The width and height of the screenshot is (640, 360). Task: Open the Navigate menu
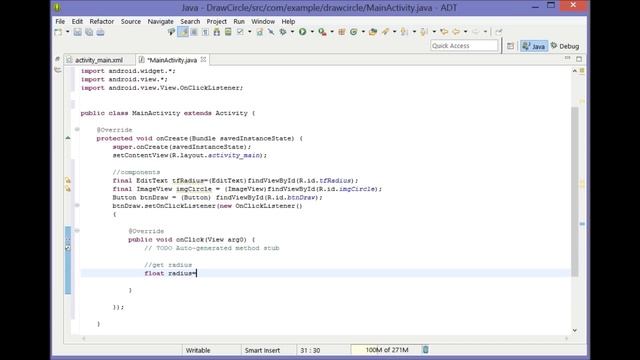point(160,21)
